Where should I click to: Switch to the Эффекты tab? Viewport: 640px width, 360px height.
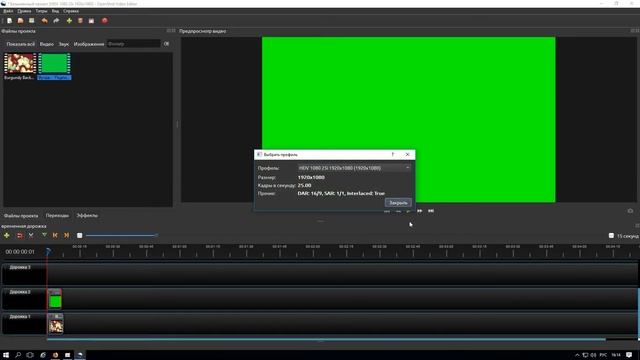(87, 216)
